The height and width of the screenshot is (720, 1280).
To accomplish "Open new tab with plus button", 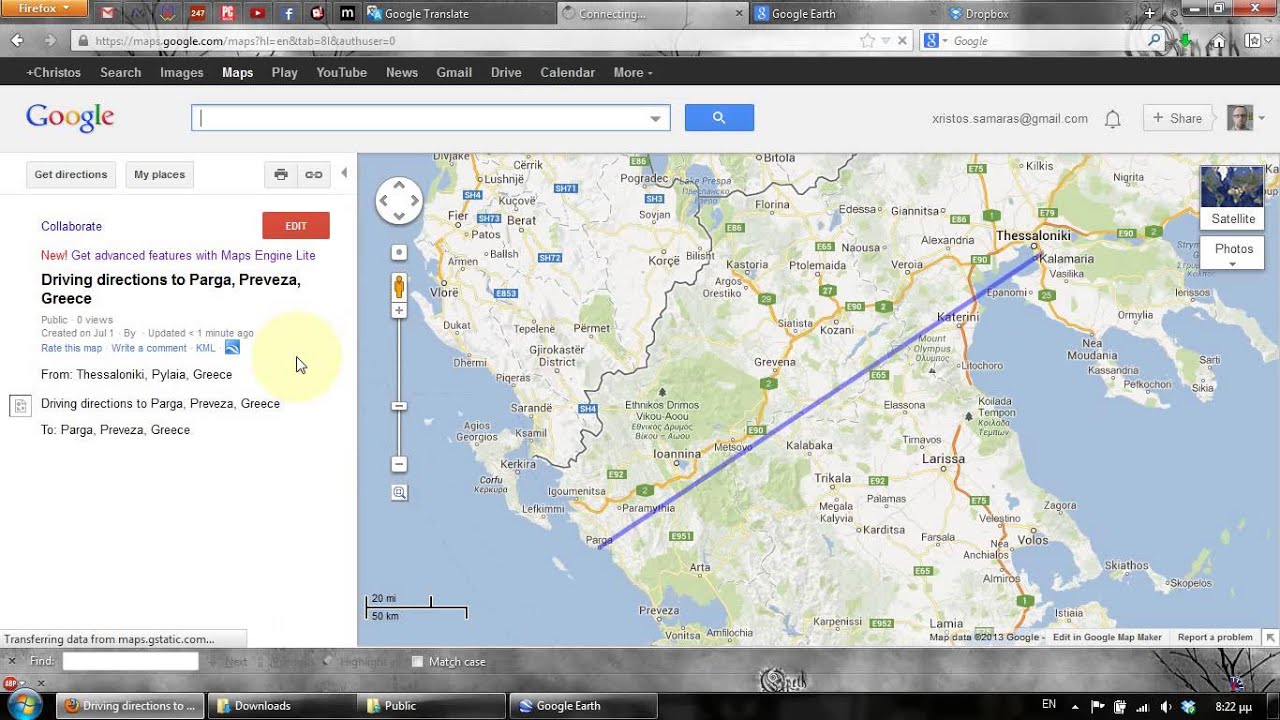I will click(1149, 13).
